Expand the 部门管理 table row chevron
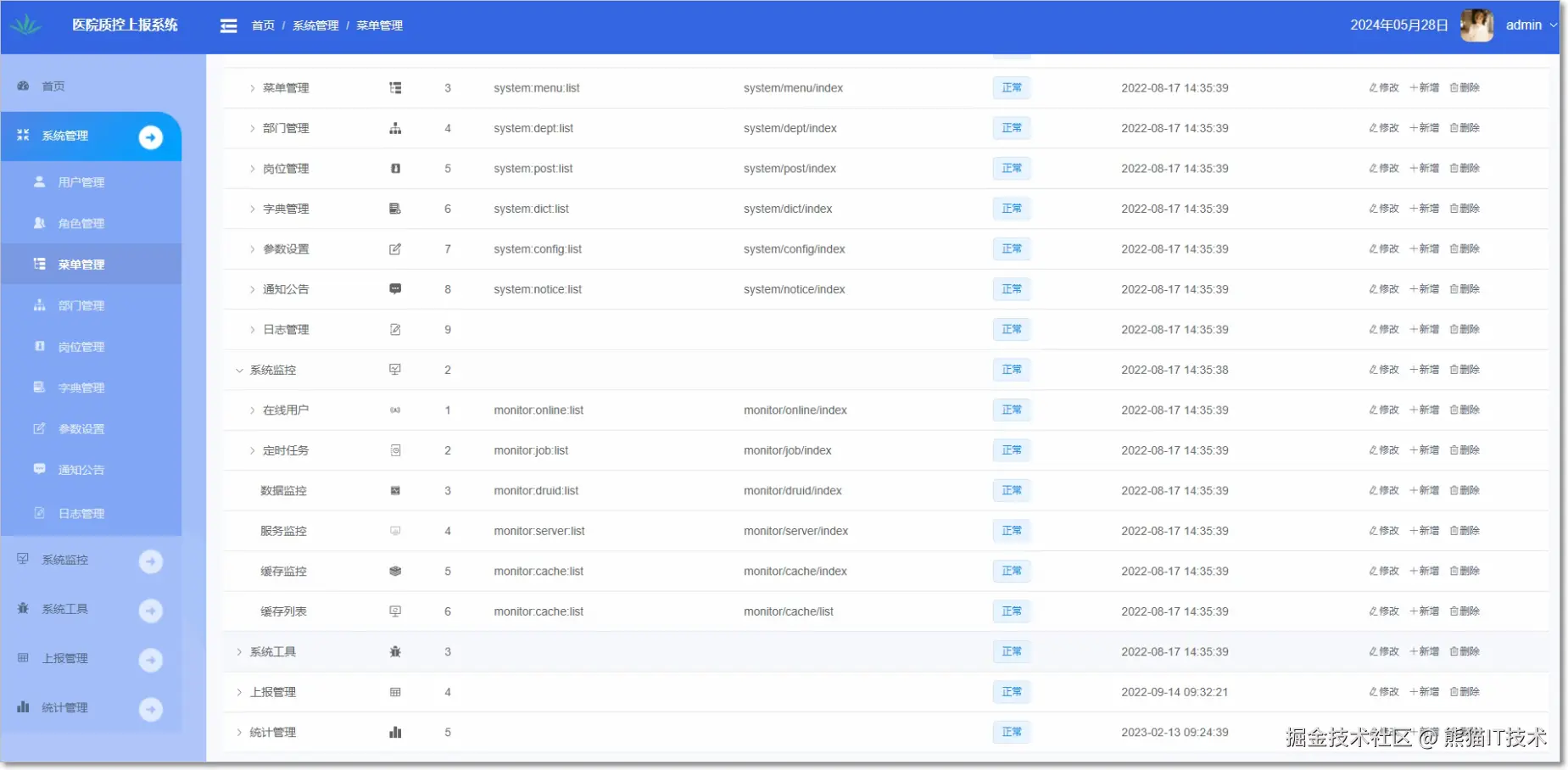The height and width of the screenshot is (770, 1568). (x=252, y=128)
